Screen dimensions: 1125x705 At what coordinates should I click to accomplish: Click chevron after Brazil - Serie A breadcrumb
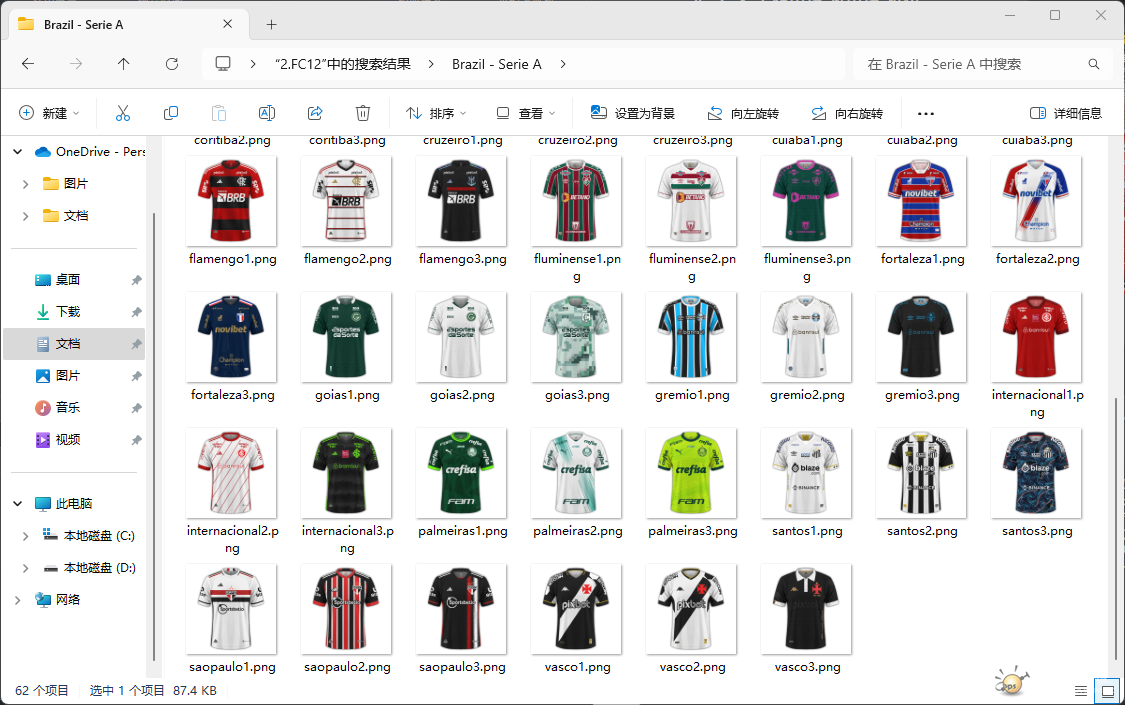(x=563, y=64)
